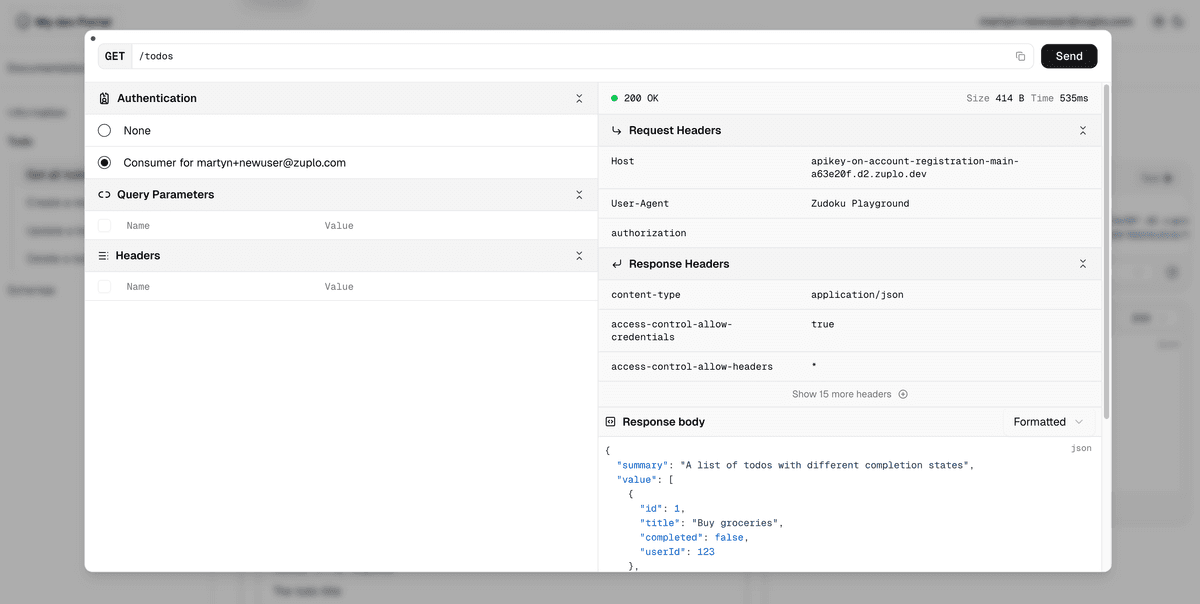1200x604 pixels.
Task: Collapse the Authentication section
Action: (x=579, y=98)
